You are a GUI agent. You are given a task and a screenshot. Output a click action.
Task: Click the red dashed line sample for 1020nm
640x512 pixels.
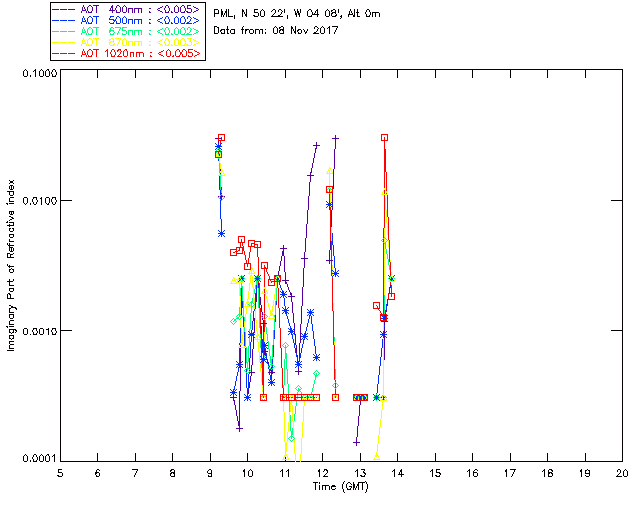point(66,53)
